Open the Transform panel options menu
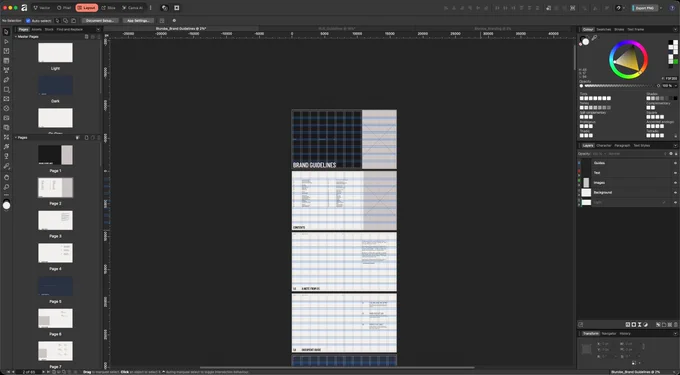Screen dimensions: 680x375 (676, 334)
